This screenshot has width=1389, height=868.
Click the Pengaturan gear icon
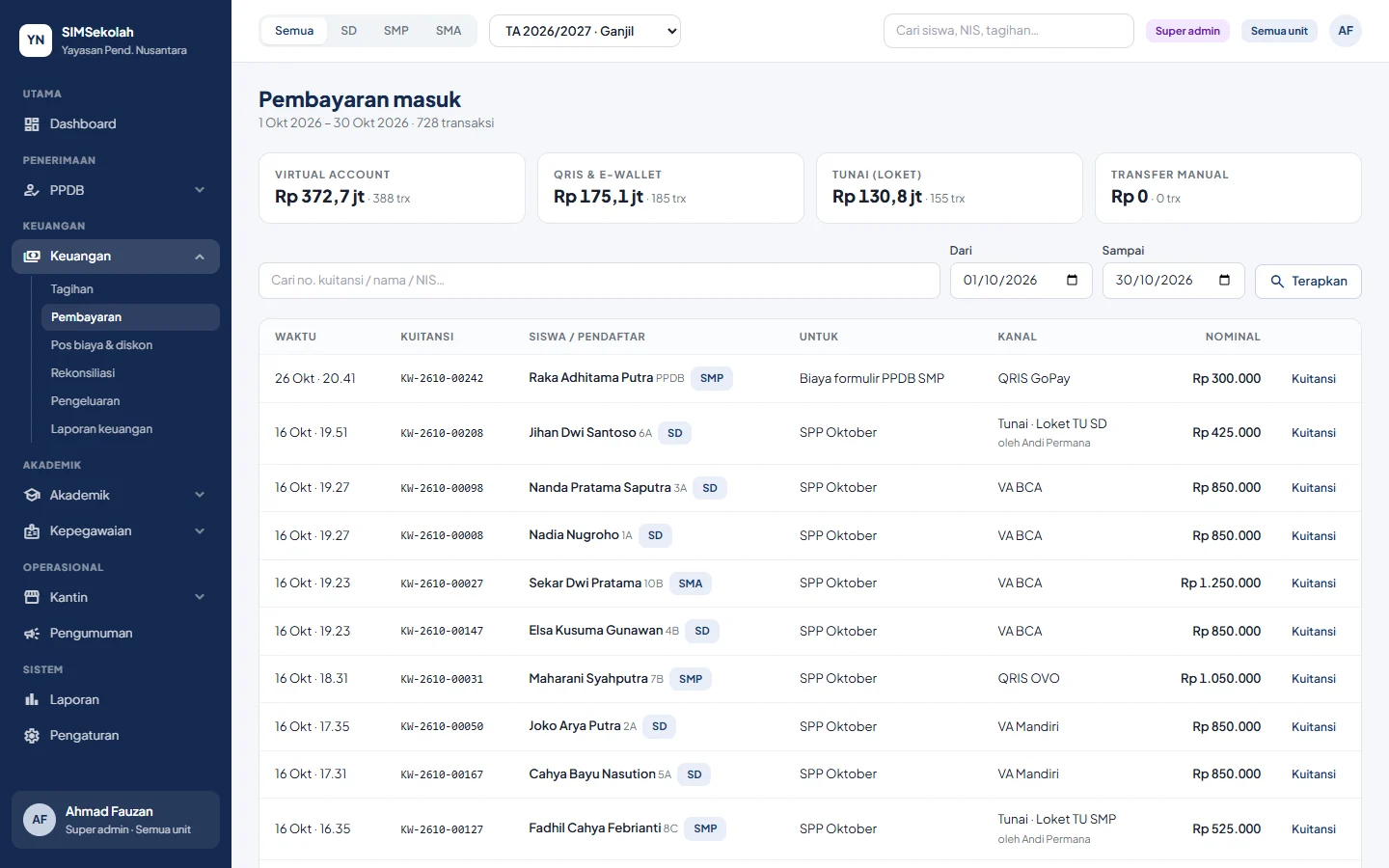(x=32, y=736)
